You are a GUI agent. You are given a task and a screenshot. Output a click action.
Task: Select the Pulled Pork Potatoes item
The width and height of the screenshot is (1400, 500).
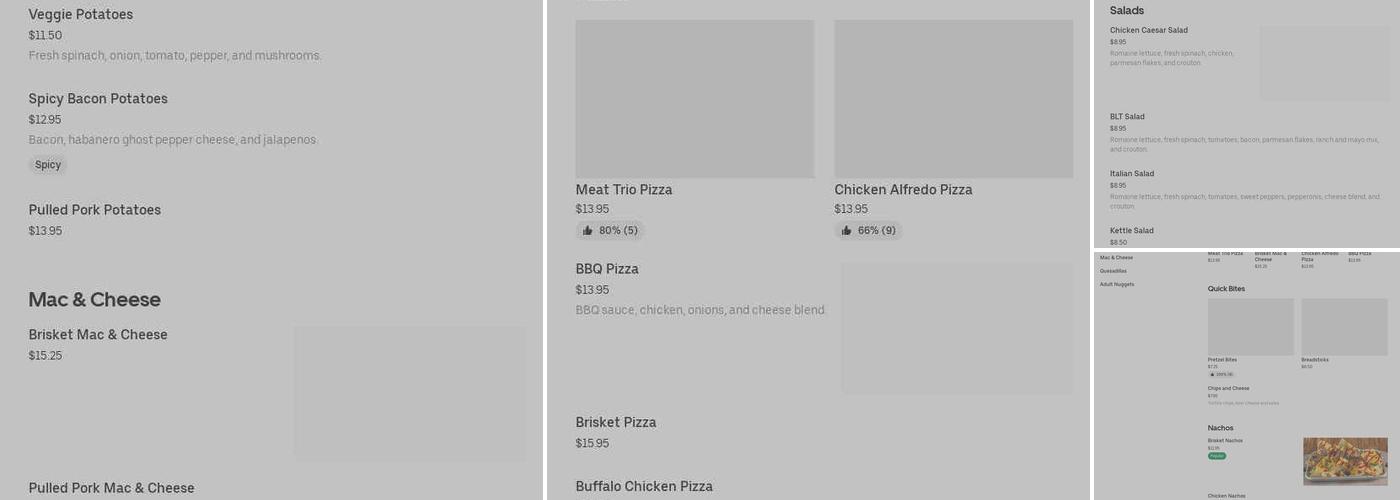coord(95,210)
